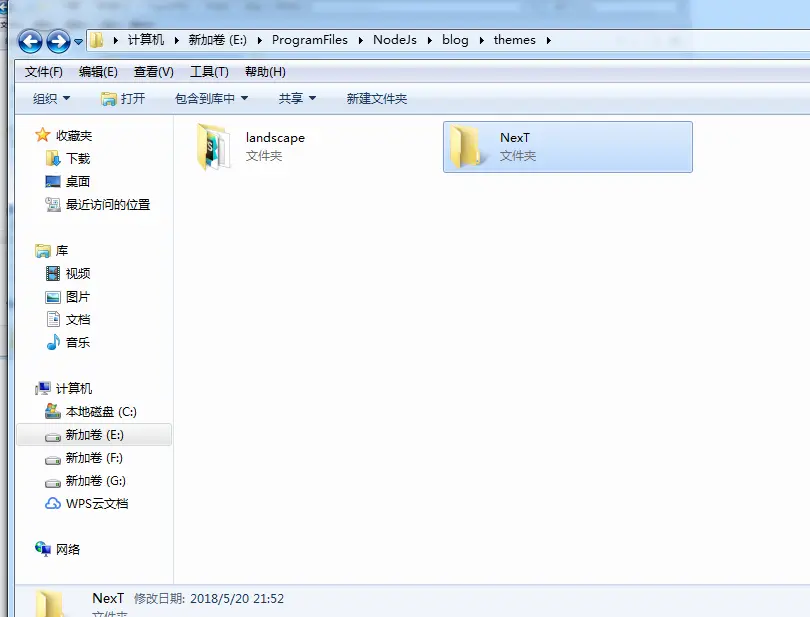810x617 pixels.
Task: Open 网络 in navigation pane
Action: pos(57,549)
